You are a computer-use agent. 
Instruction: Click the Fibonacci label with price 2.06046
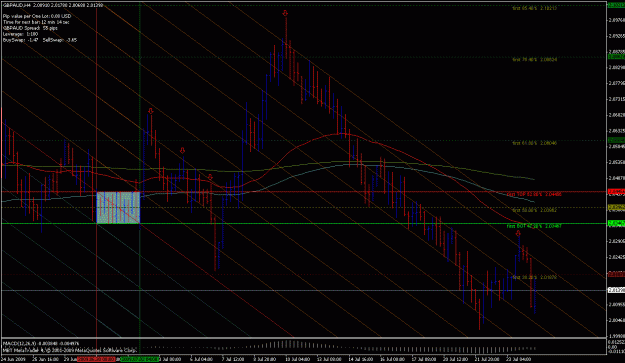[x=535, y=143]
